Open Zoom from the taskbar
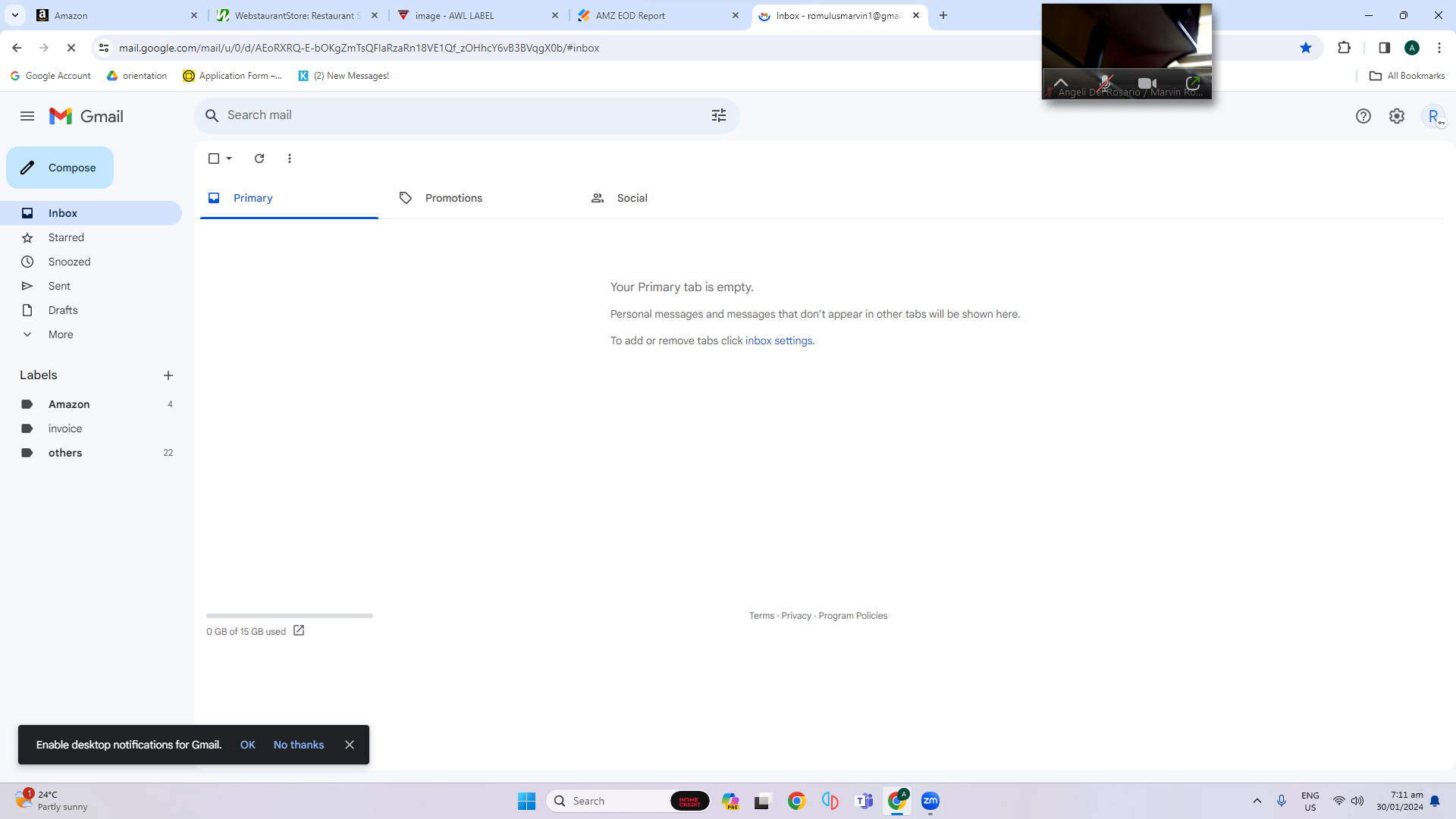This screenshot has width=1456, height=819. click(930, 801)
